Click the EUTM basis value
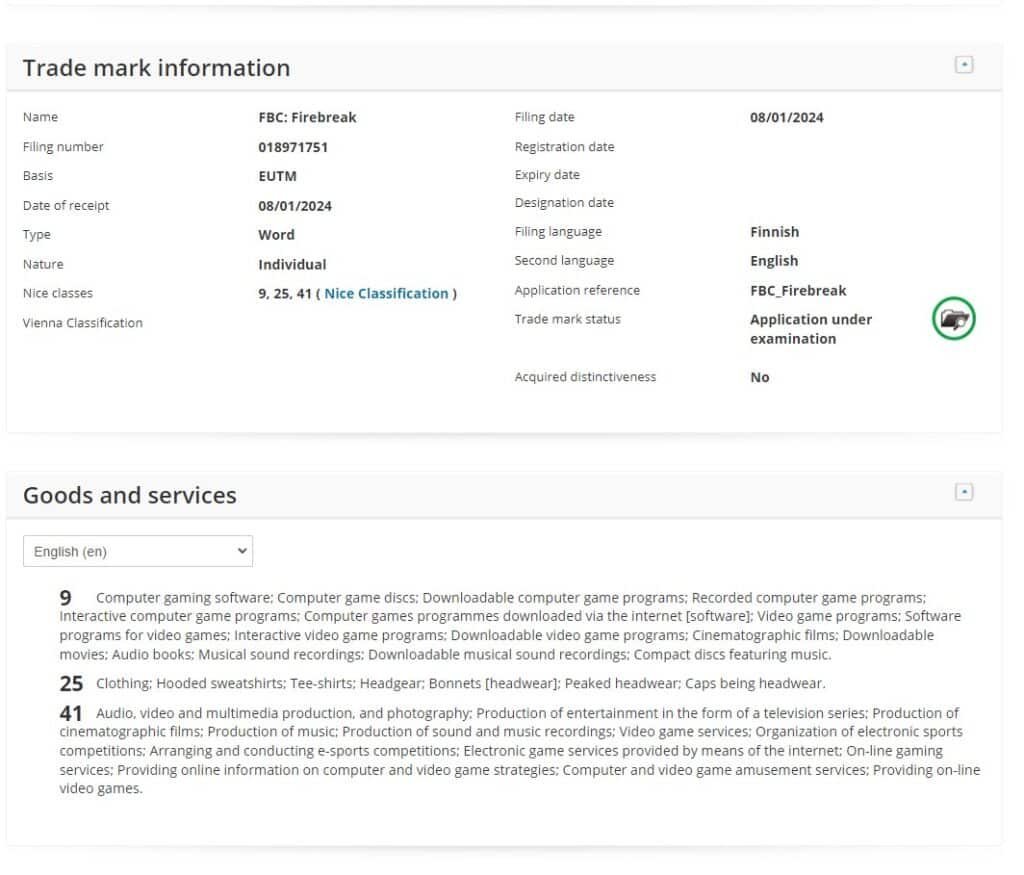 coord(277,176)
